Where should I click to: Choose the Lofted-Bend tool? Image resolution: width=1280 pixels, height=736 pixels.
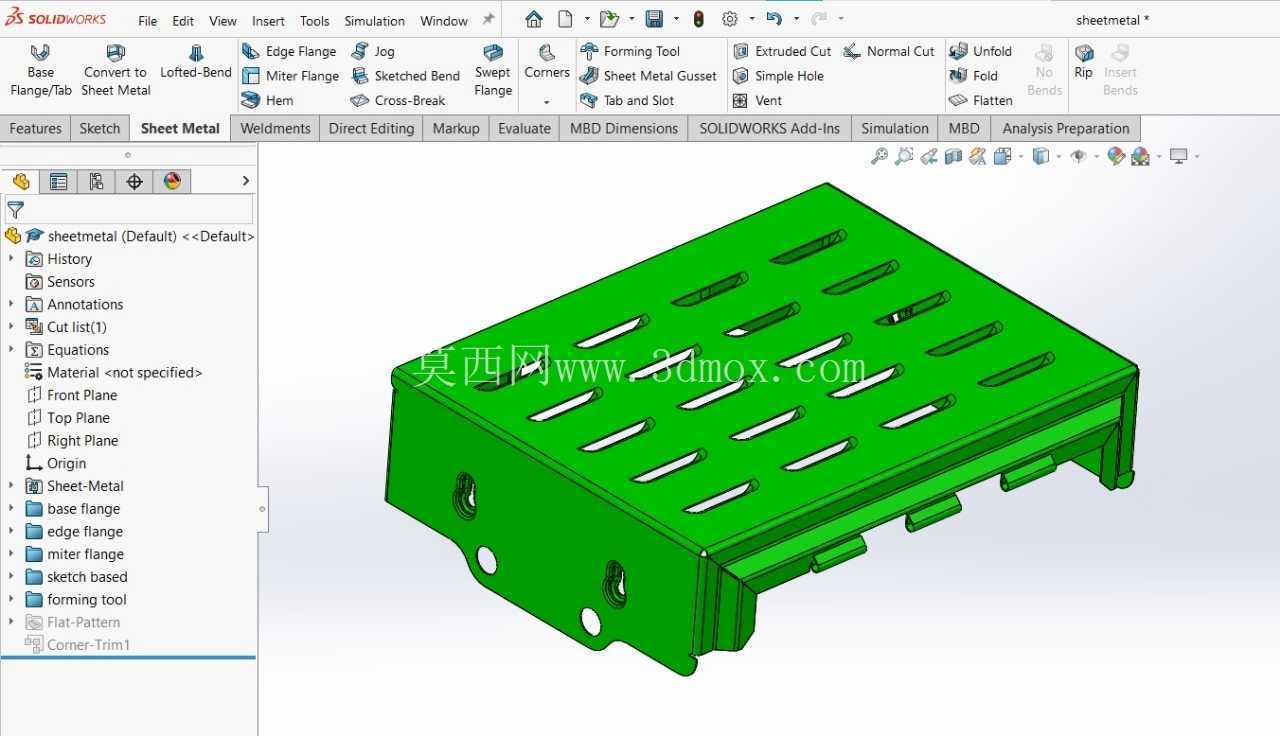click(196, 62)
